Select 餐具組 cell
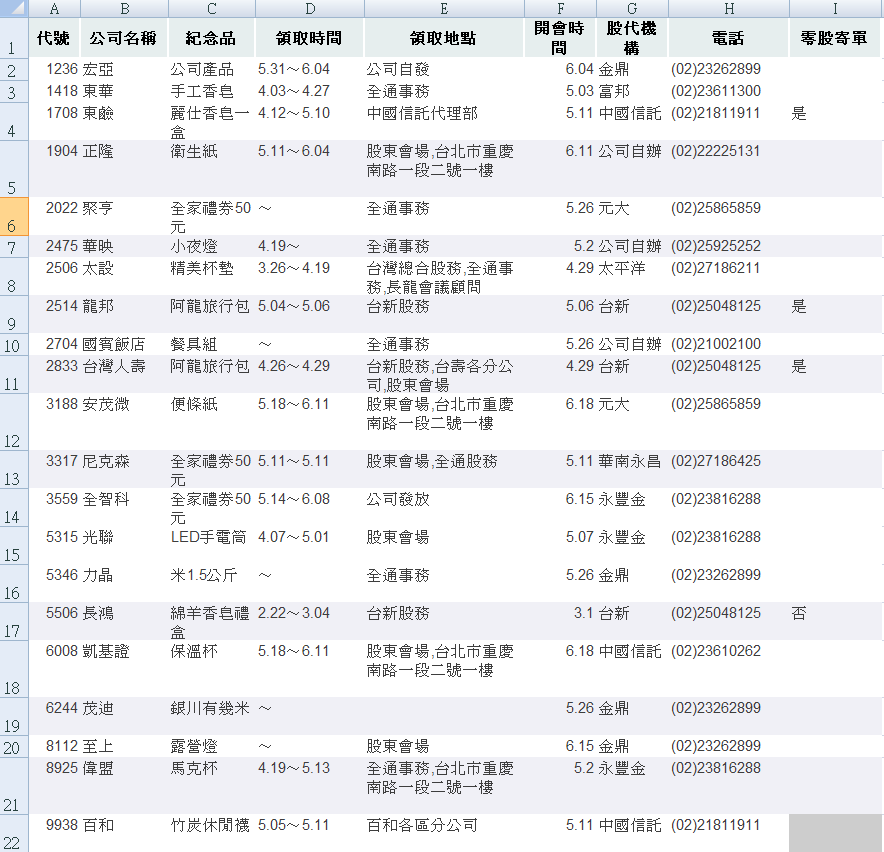This screenshot has height=852, width=884. pos(211,344)
